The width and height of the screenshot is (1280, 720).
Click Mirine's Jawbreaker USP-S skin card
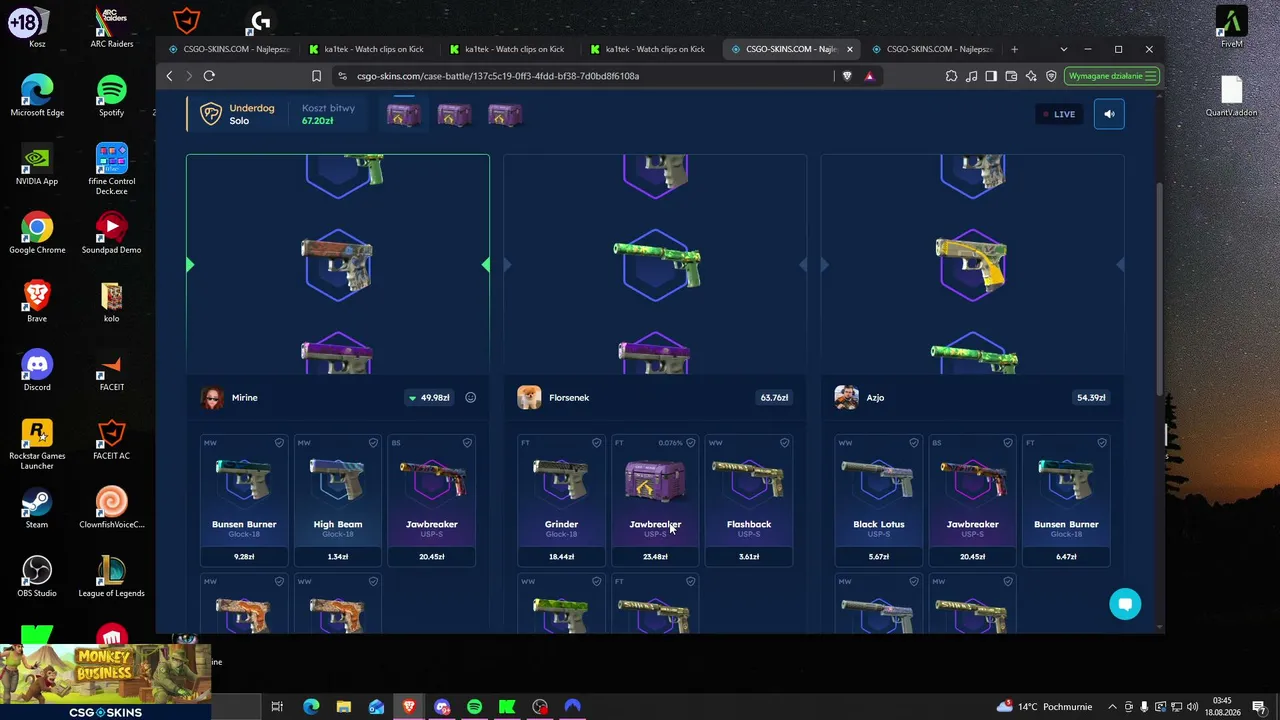click(432, 500)
